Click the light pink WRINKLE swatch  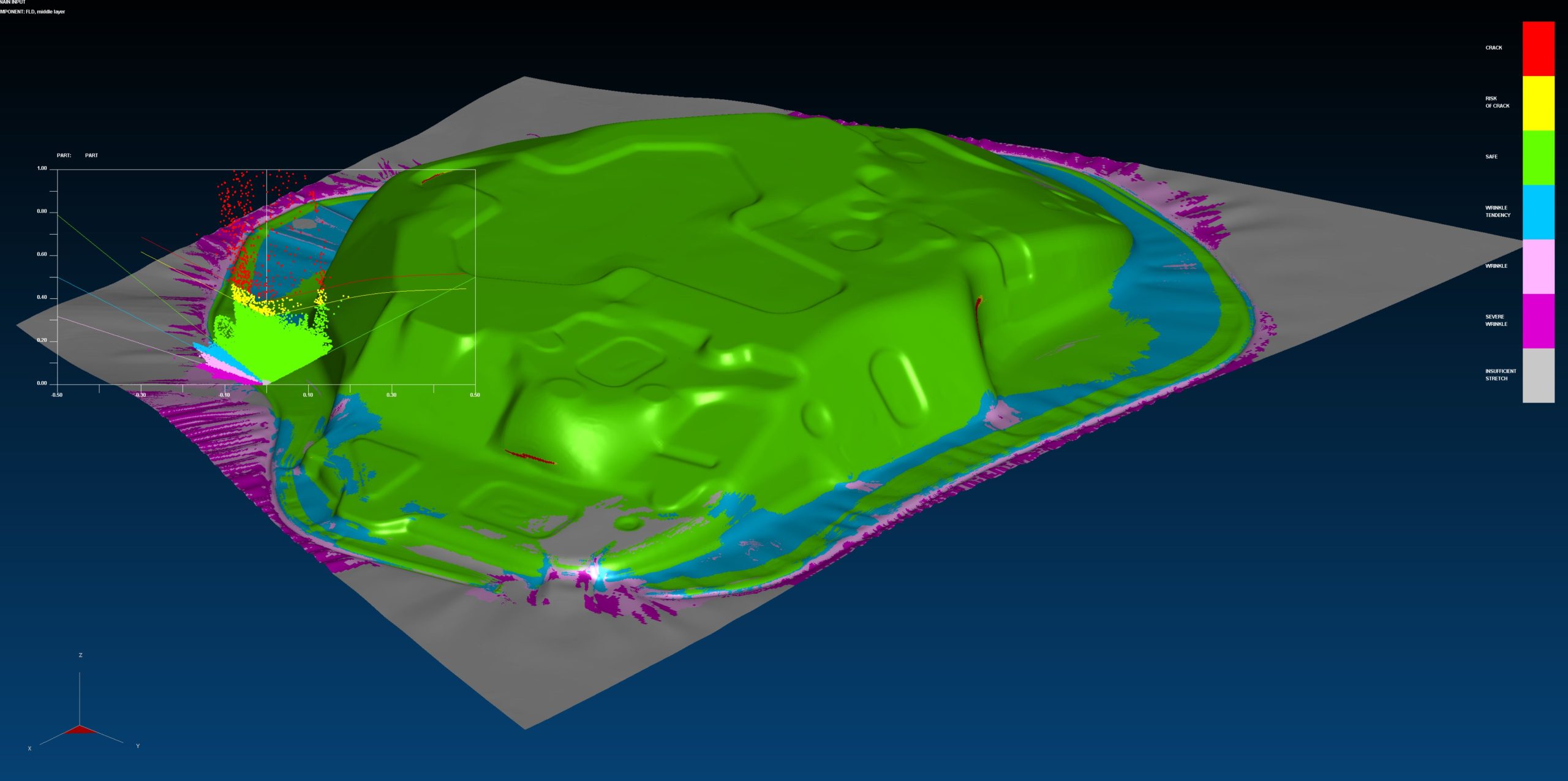tap(1538, 266)
